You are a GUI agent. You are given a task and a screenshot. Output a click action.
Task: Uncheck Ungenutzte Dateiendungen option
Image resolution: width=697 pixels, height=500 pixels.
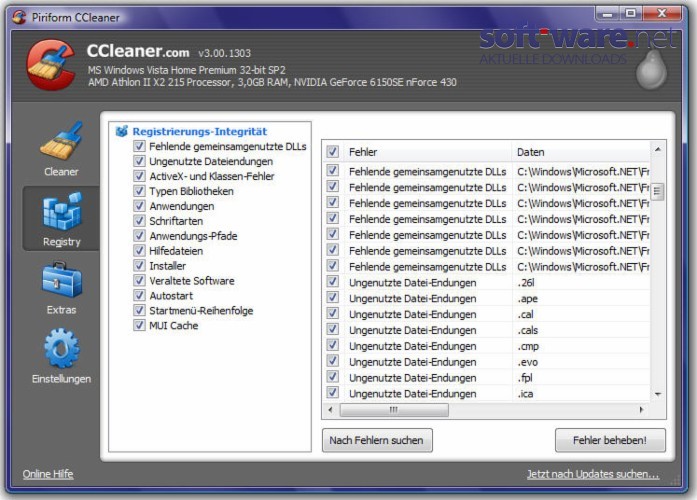139,161
